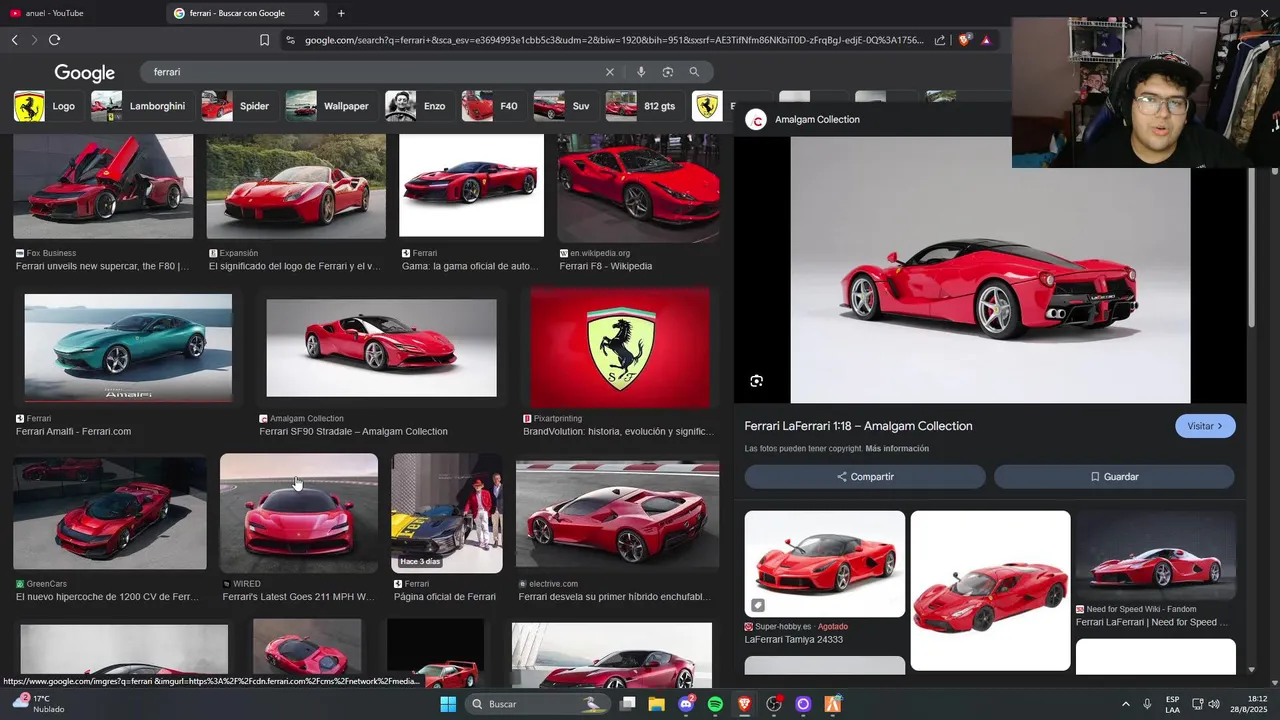Open the Ferrari Amalfi green car thumbnail
This screenshot has width=1280, height=720.
128,348
